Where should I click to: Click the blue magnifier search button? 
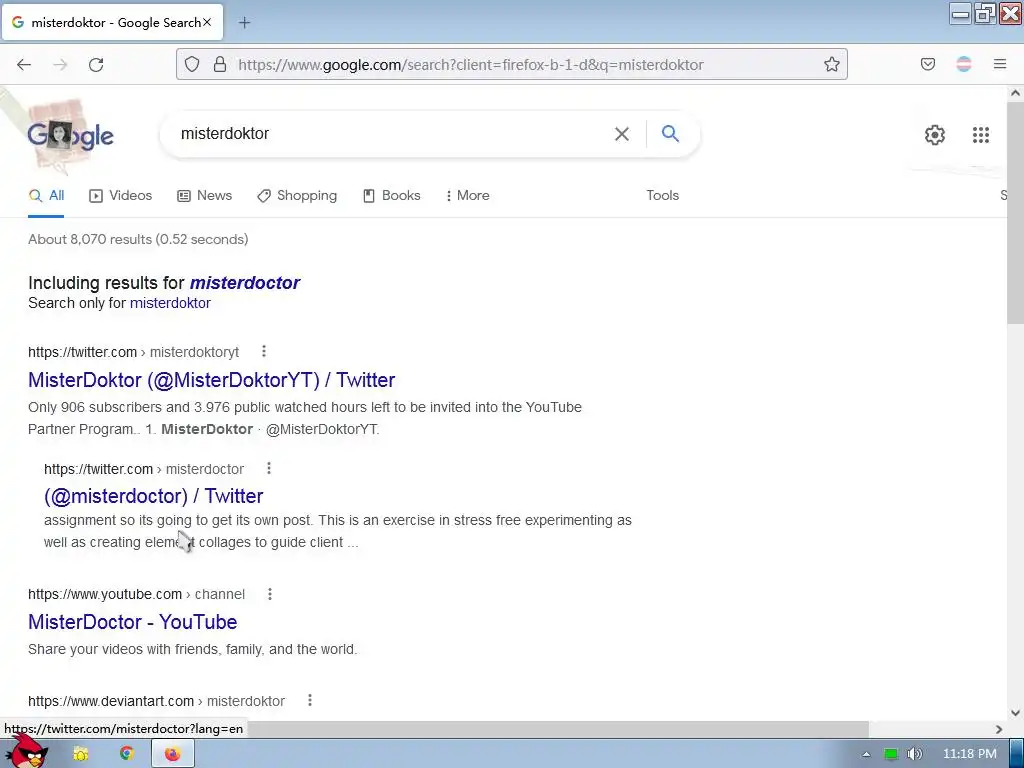tap(671, 134)
